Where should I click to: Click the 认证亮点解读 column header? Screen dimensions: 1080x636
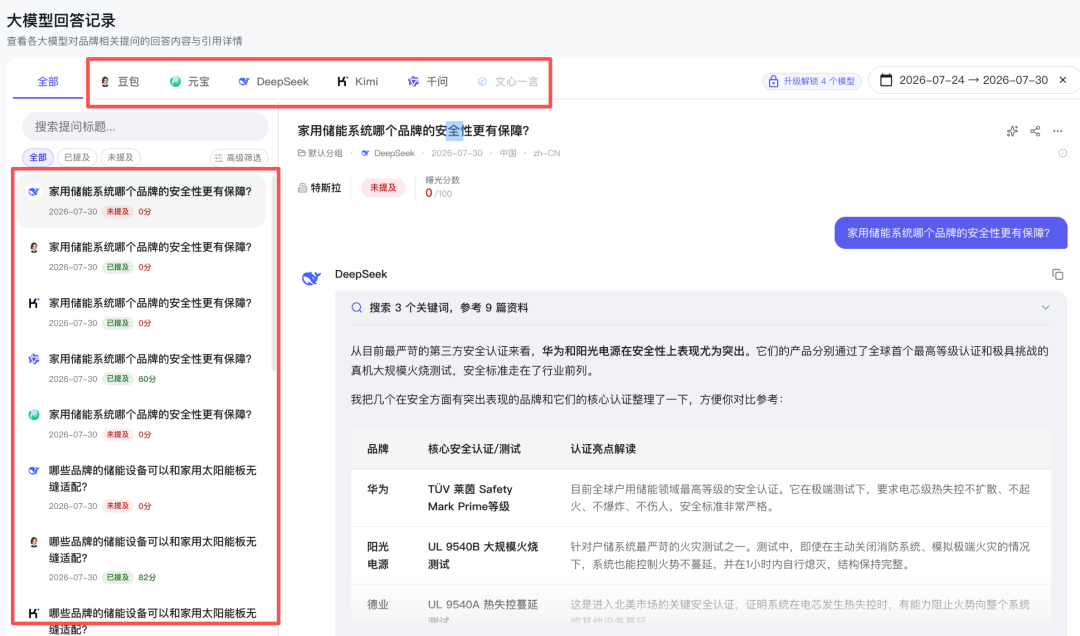603,449
